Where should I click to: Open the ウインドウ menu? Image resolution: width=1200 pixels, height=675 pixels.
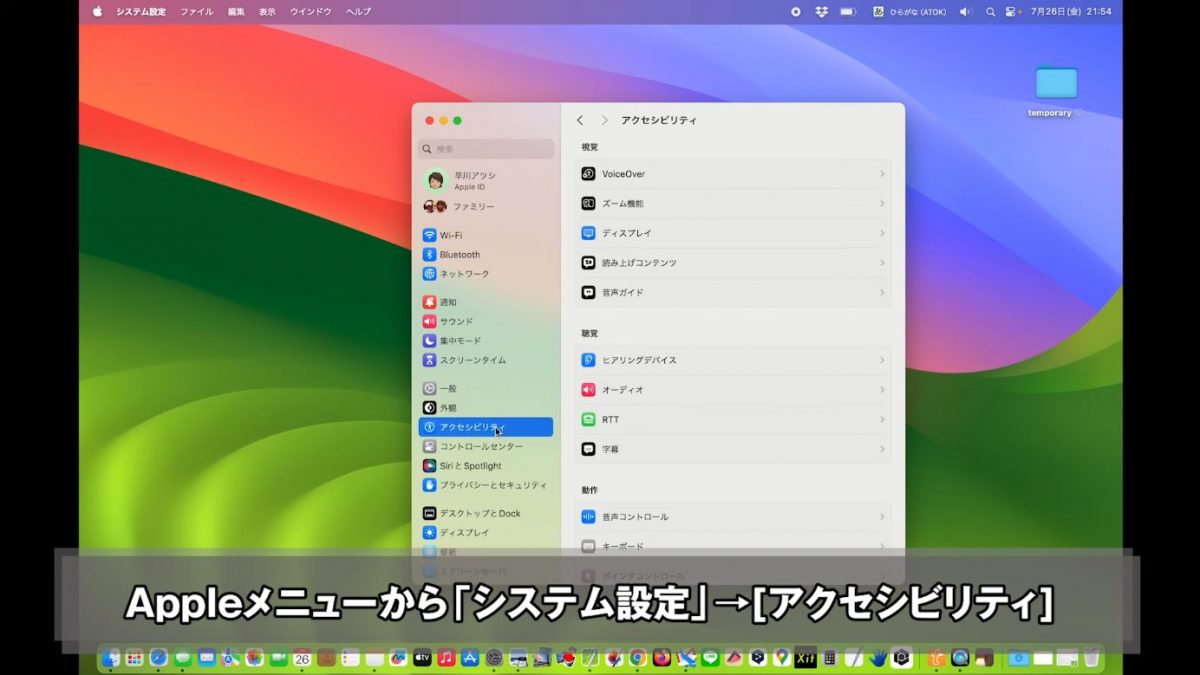tap(311, 12)
